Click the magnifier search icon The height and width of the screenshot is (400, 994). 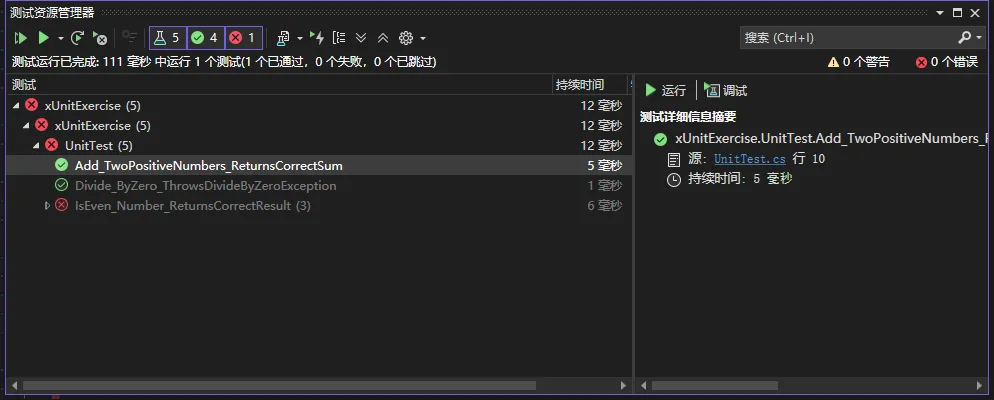coord(964,38)
